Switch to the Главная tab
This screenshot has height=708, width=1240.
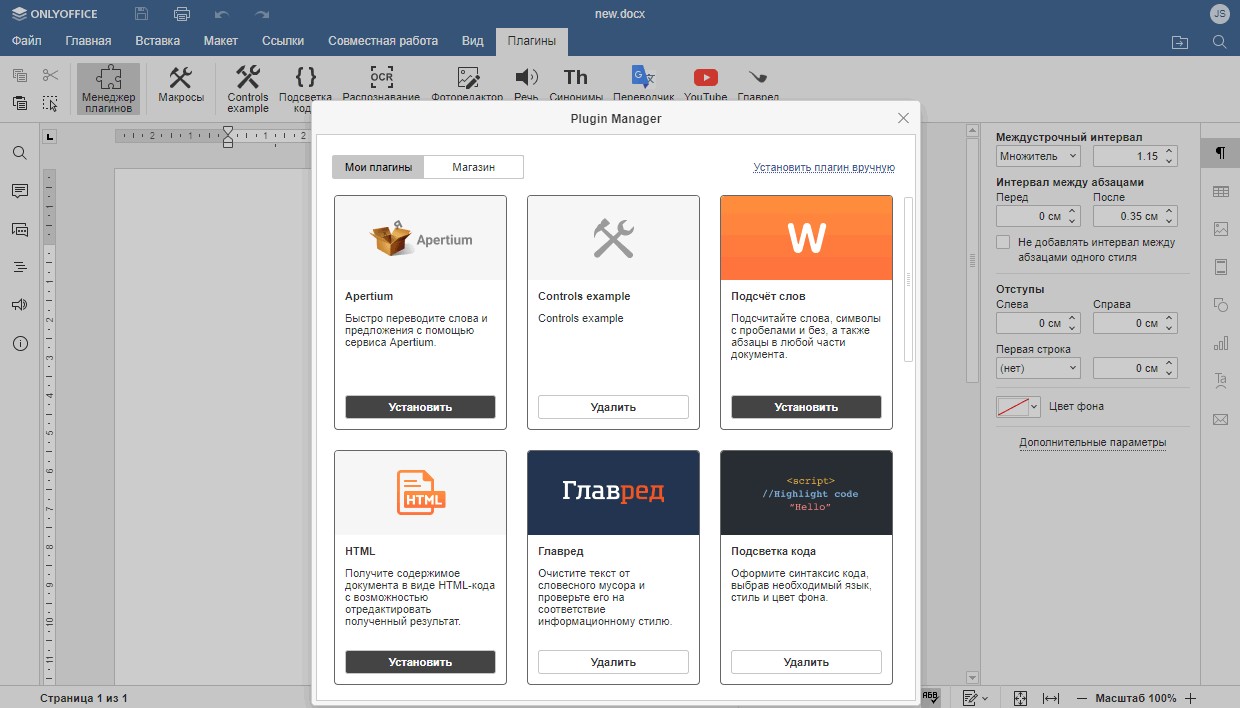pos(88,41)
